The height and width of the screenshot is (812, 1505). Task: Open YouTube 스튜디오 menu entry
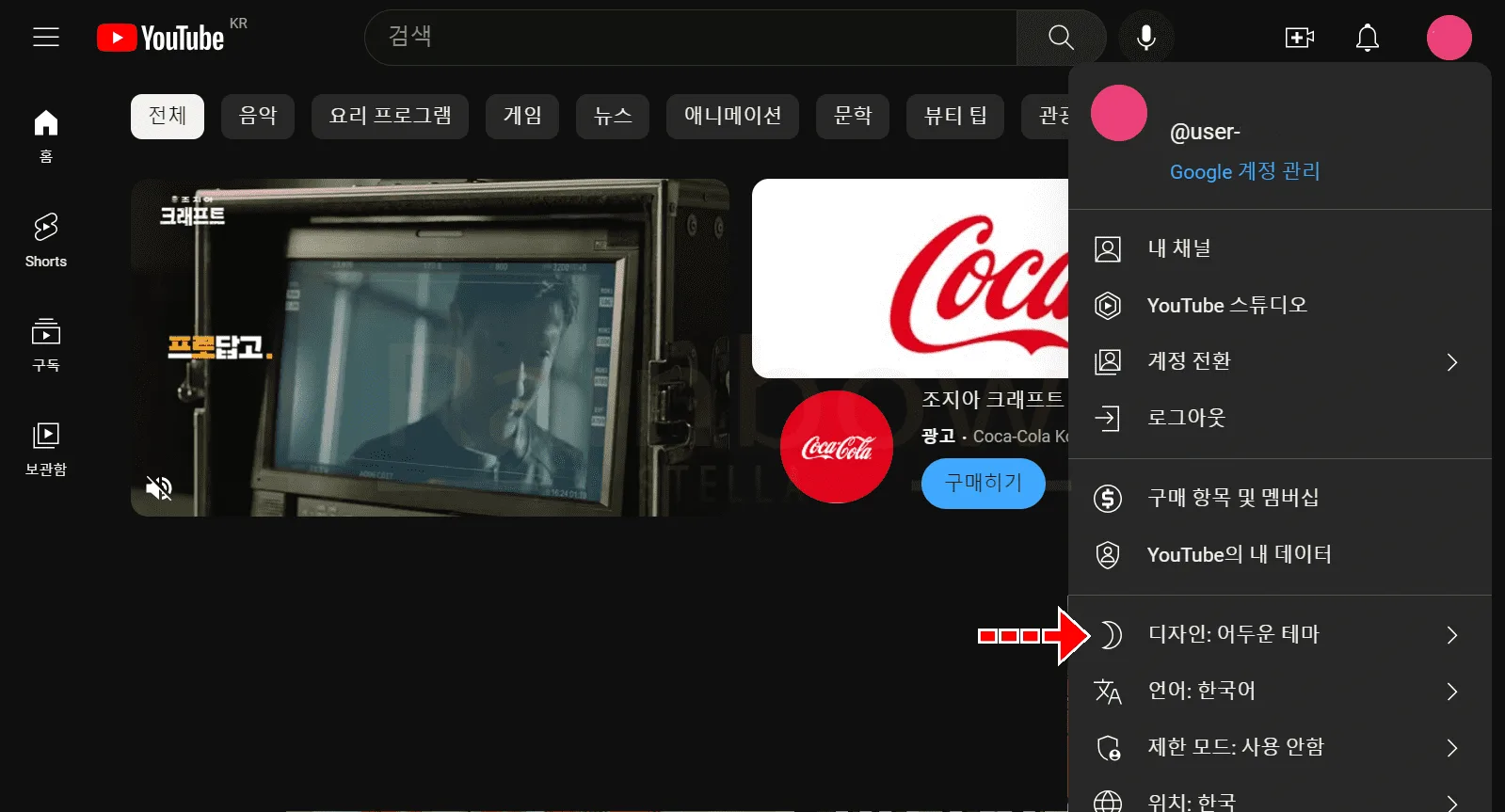tap(1280, 306)
